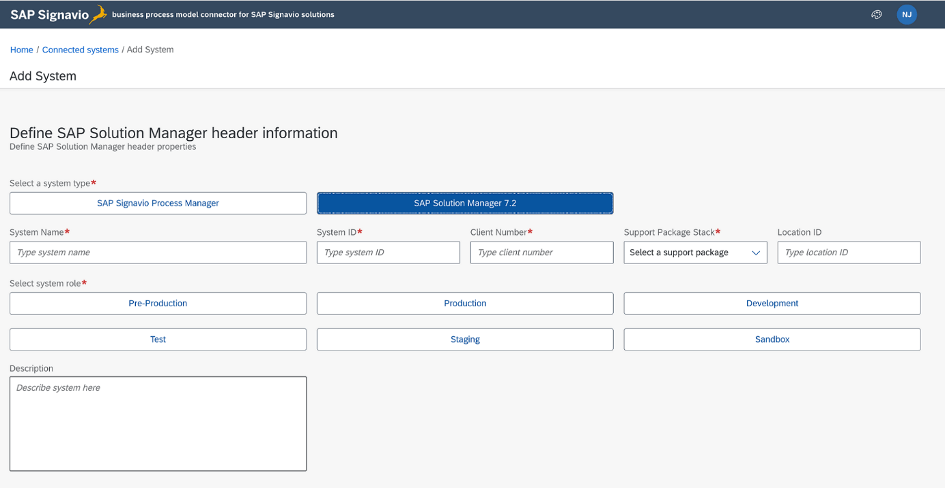945x489 pixels.
Task: Choose Development system role
Action: point(772,303)
